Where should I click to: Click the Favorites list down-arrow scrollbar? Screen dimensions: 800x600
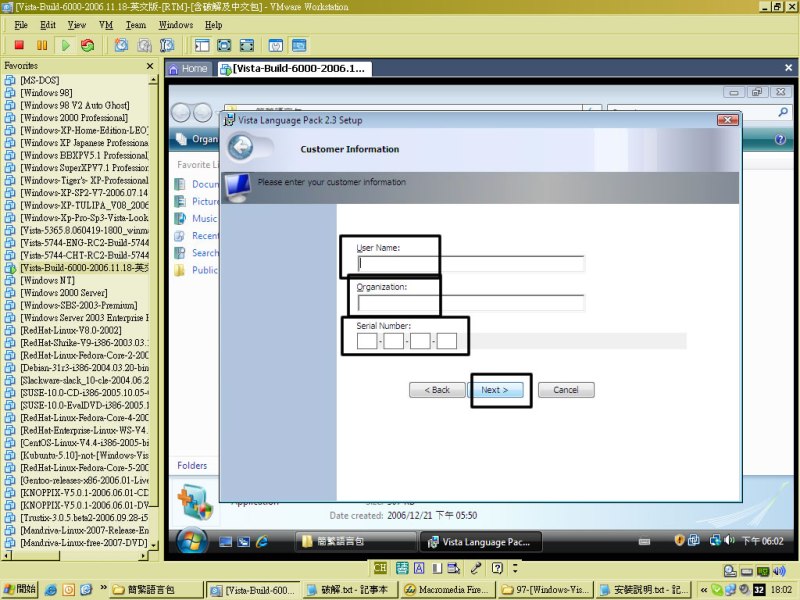pyautogui.click(x=153, y=545)
